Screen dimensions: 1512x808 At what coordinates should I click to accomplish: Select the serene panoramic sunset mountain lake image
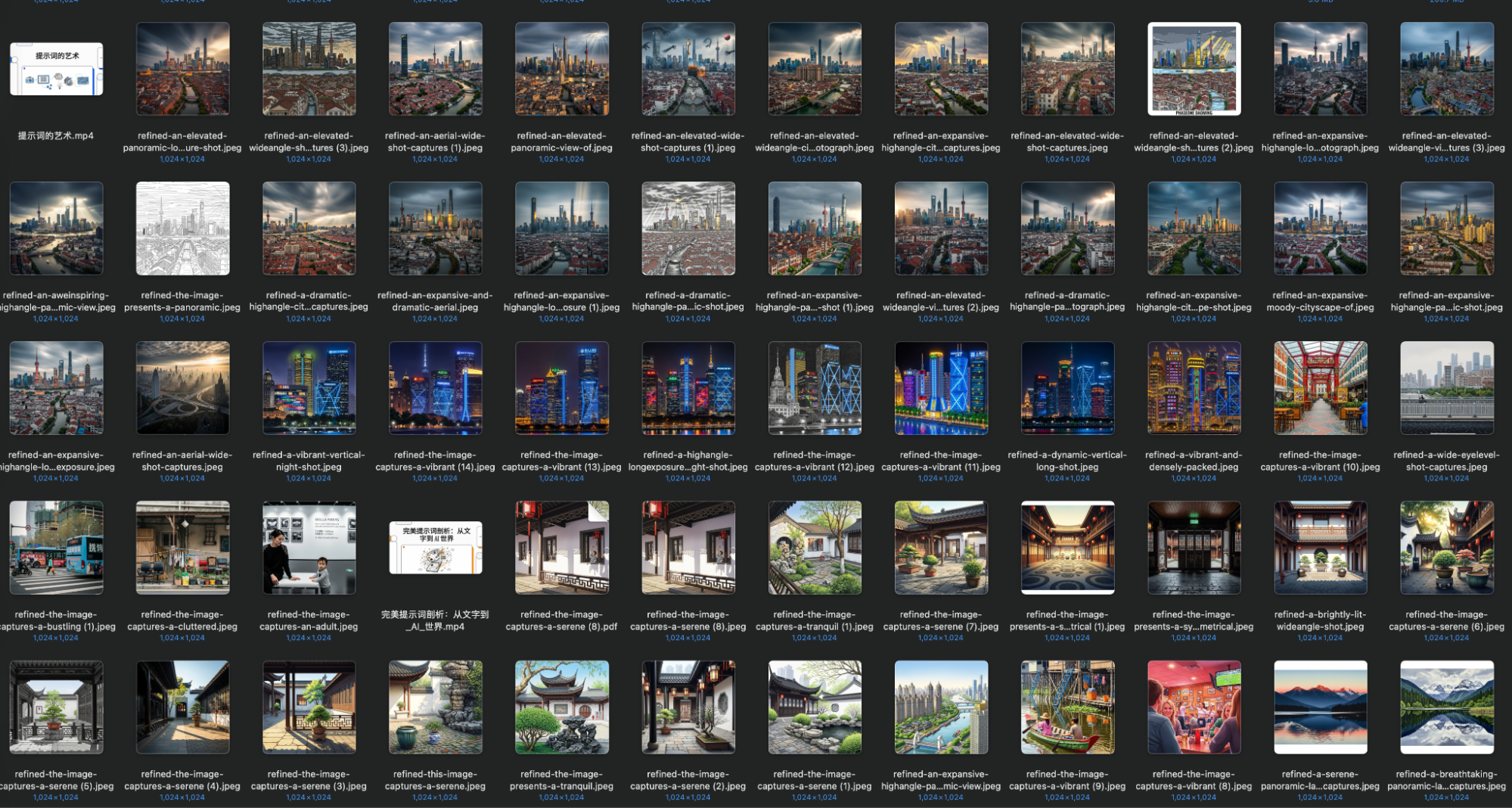[x=1320, y=707]
